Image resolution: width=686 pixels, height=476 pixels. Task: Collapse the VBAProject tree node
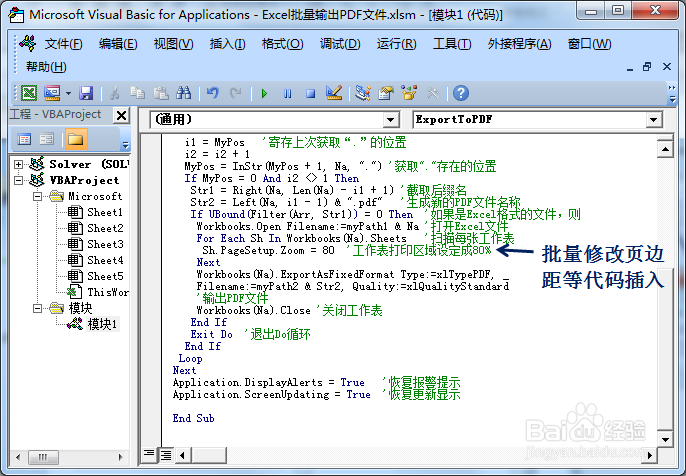click(x=18, y=180)
